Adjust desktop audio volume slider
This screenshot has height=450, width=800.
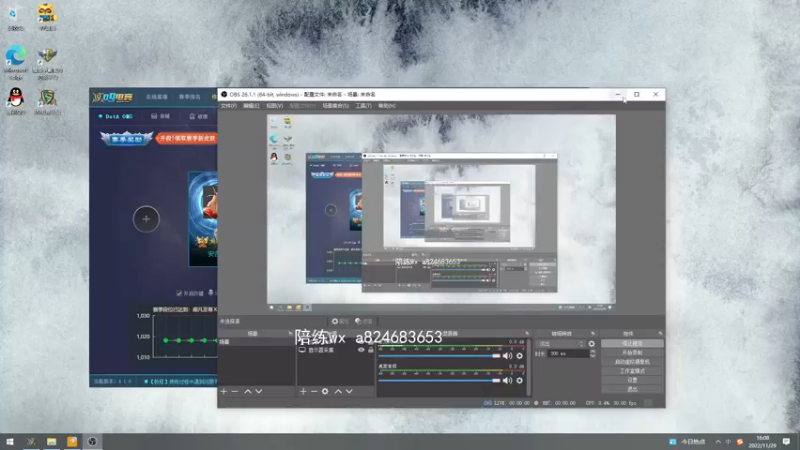(439, 380)
